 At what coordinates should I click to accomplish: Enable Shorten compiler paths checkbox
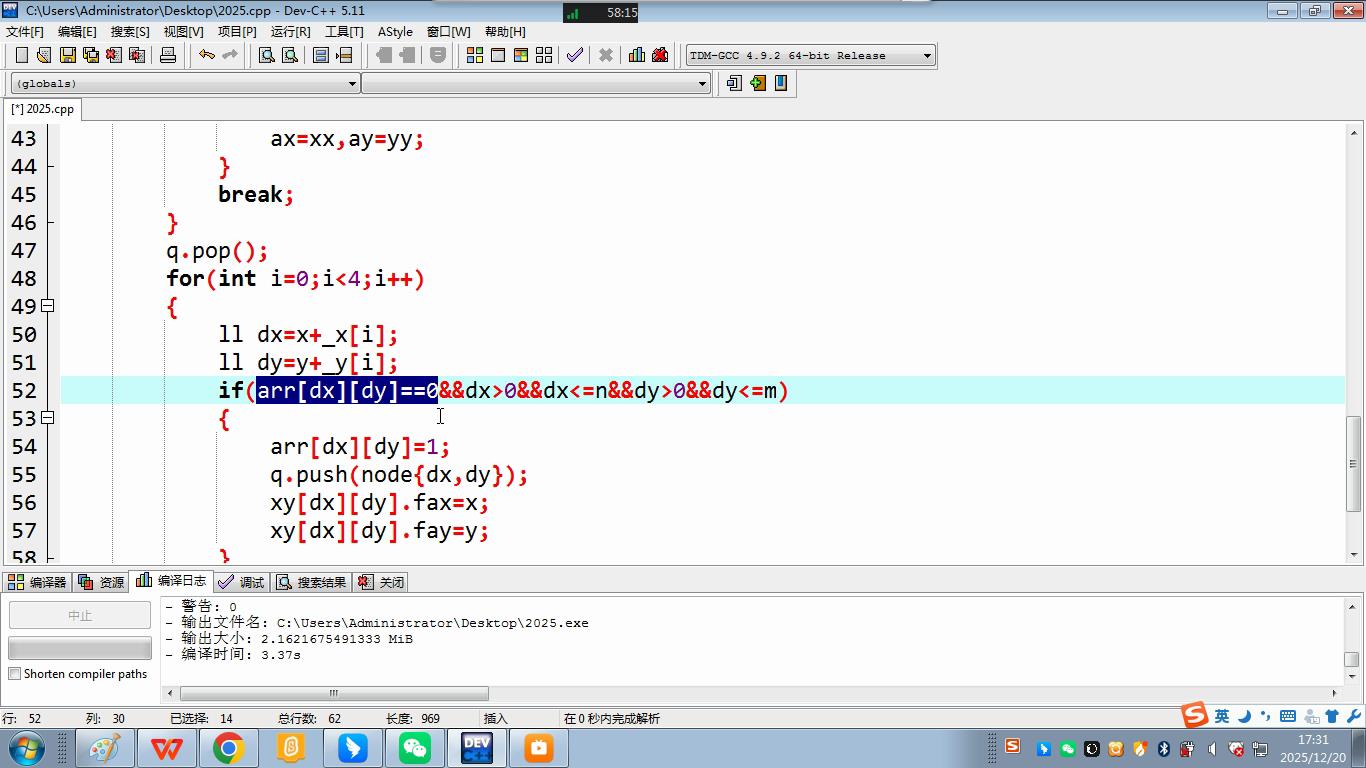pyautogui.click(x=15, y=674)
